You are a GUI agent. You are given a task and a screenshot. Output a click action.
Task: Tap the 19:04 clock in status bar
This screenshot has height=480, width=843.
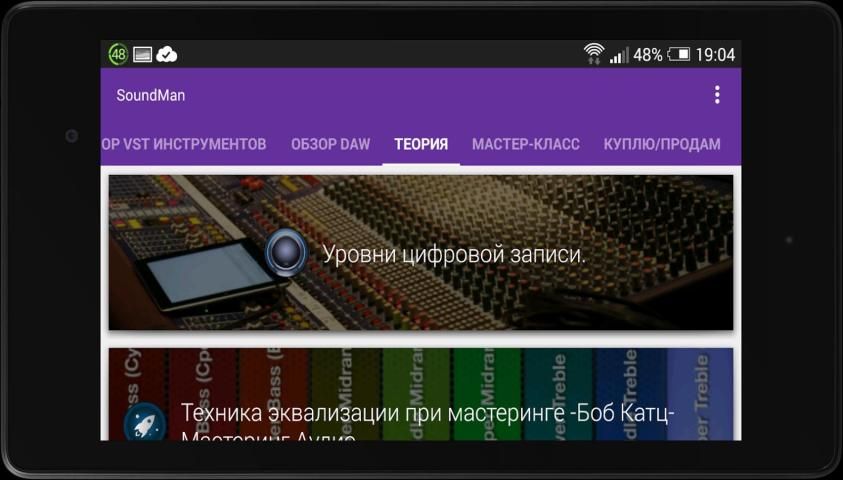(x=715, y=55)
